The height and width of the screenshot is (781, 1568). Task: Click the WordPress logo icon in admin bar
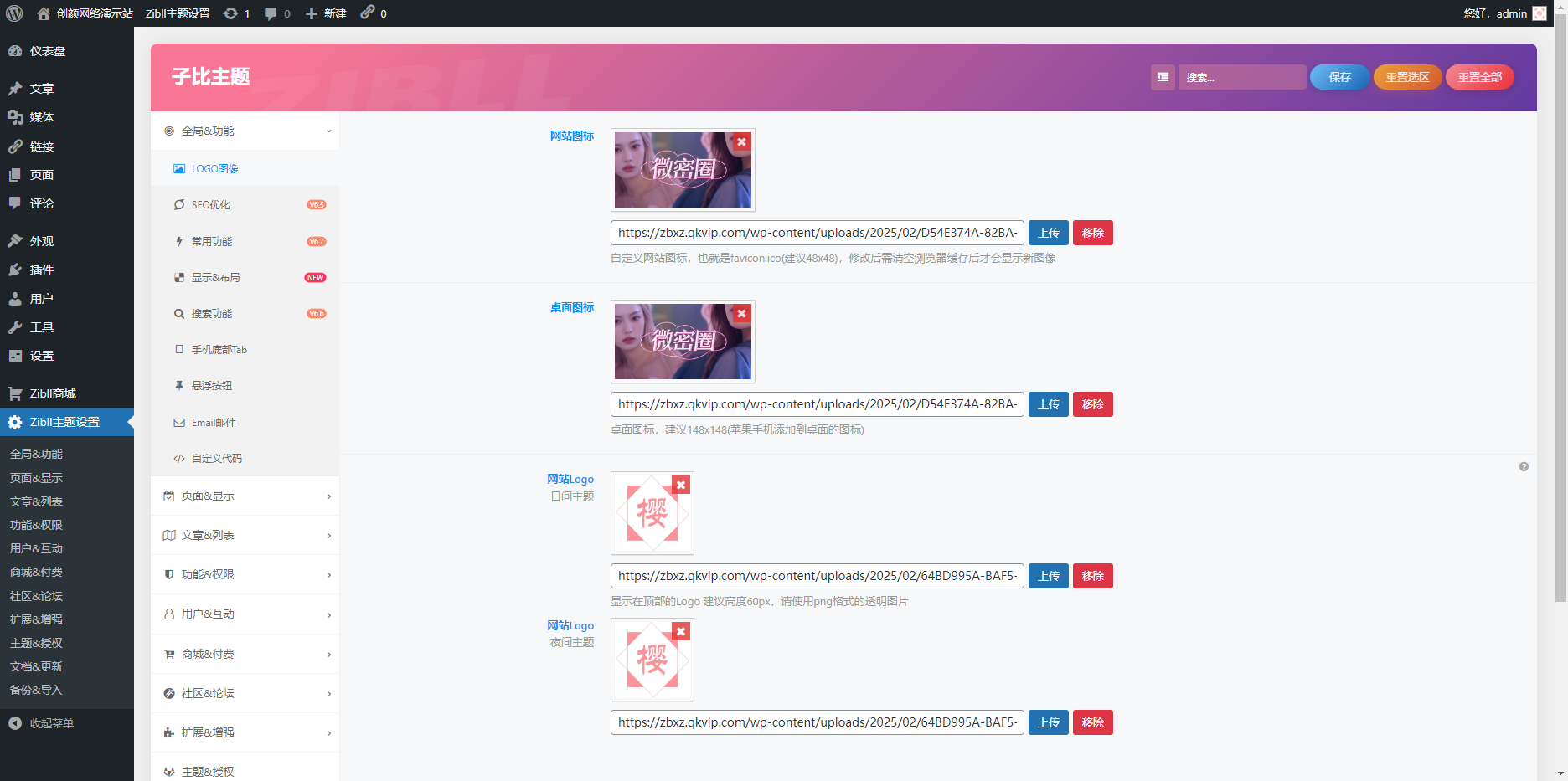pyautogui.click(x=14, y=13)
